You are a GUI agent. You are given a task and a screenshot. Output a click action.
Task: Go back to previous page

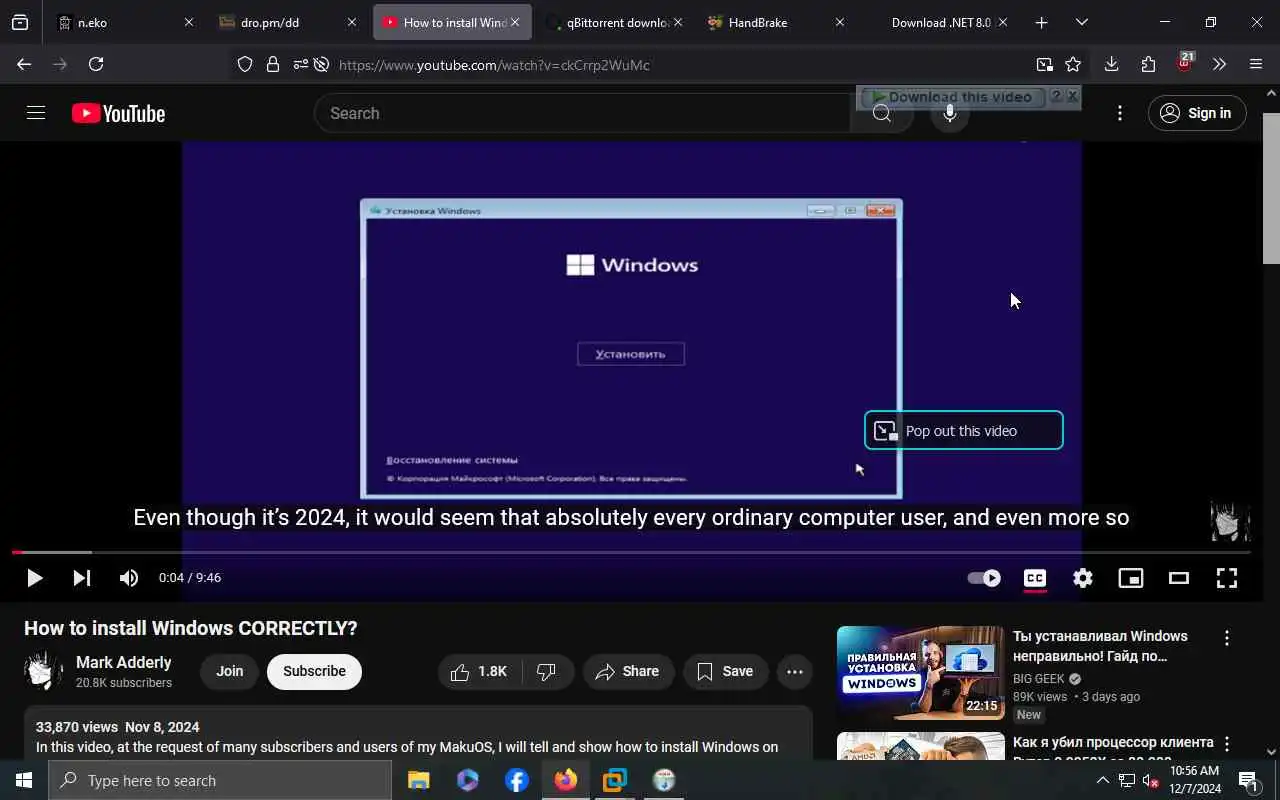click(24, 64)
